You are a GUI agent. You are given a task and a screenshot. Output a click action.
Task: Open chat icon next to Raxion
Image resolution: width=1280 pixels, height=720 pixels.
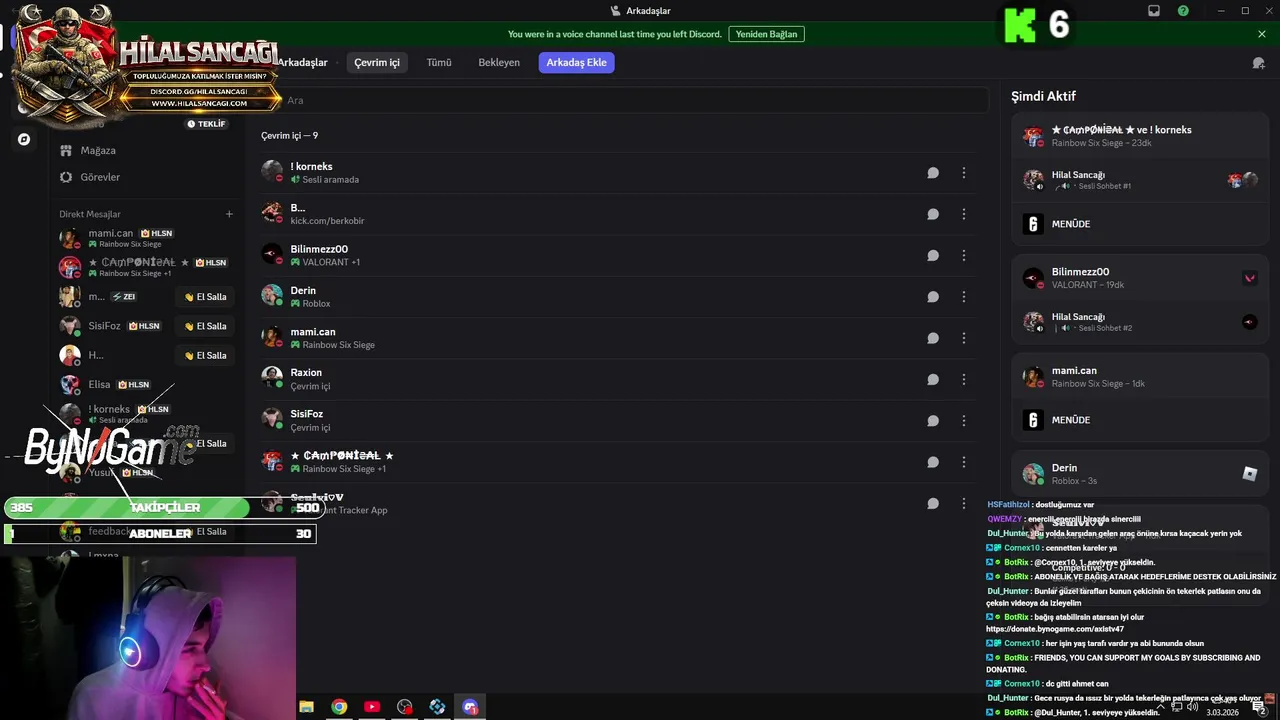coord(933,379)
